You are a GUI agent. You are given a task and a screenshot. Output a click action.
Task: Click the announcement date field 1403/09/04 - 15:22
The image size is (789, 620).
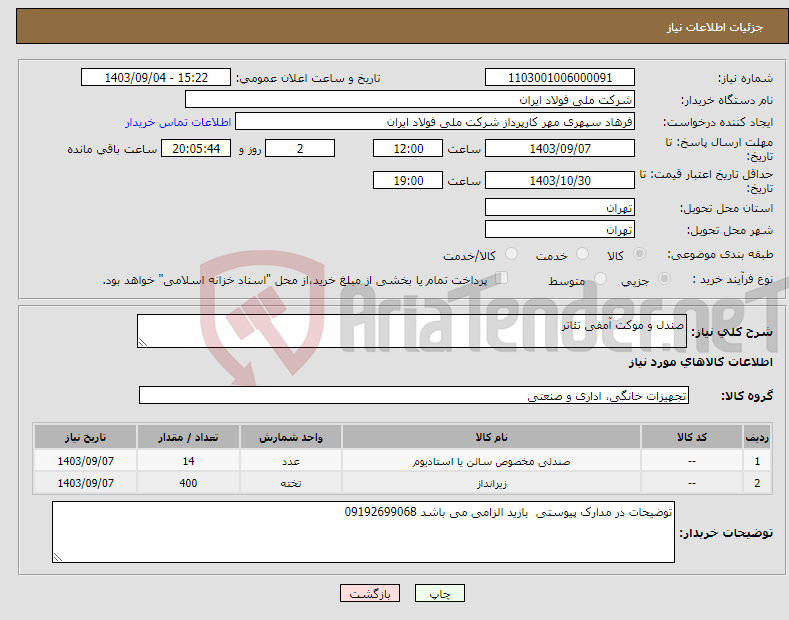[156, 78]
